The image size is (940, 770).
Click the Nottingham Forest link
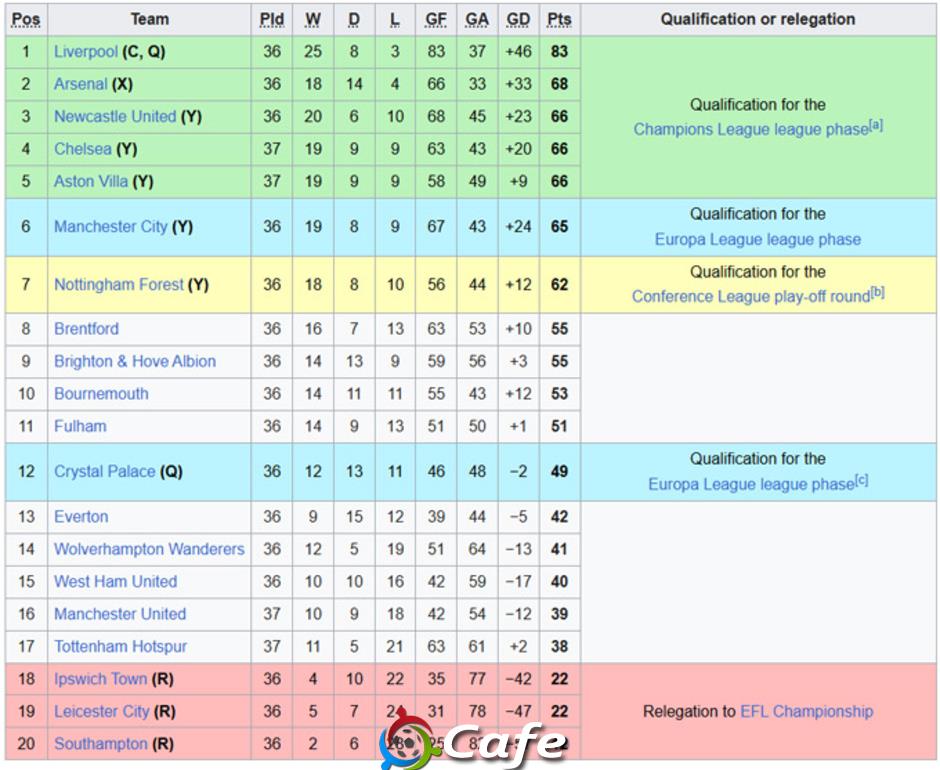(x=119, y=284)
